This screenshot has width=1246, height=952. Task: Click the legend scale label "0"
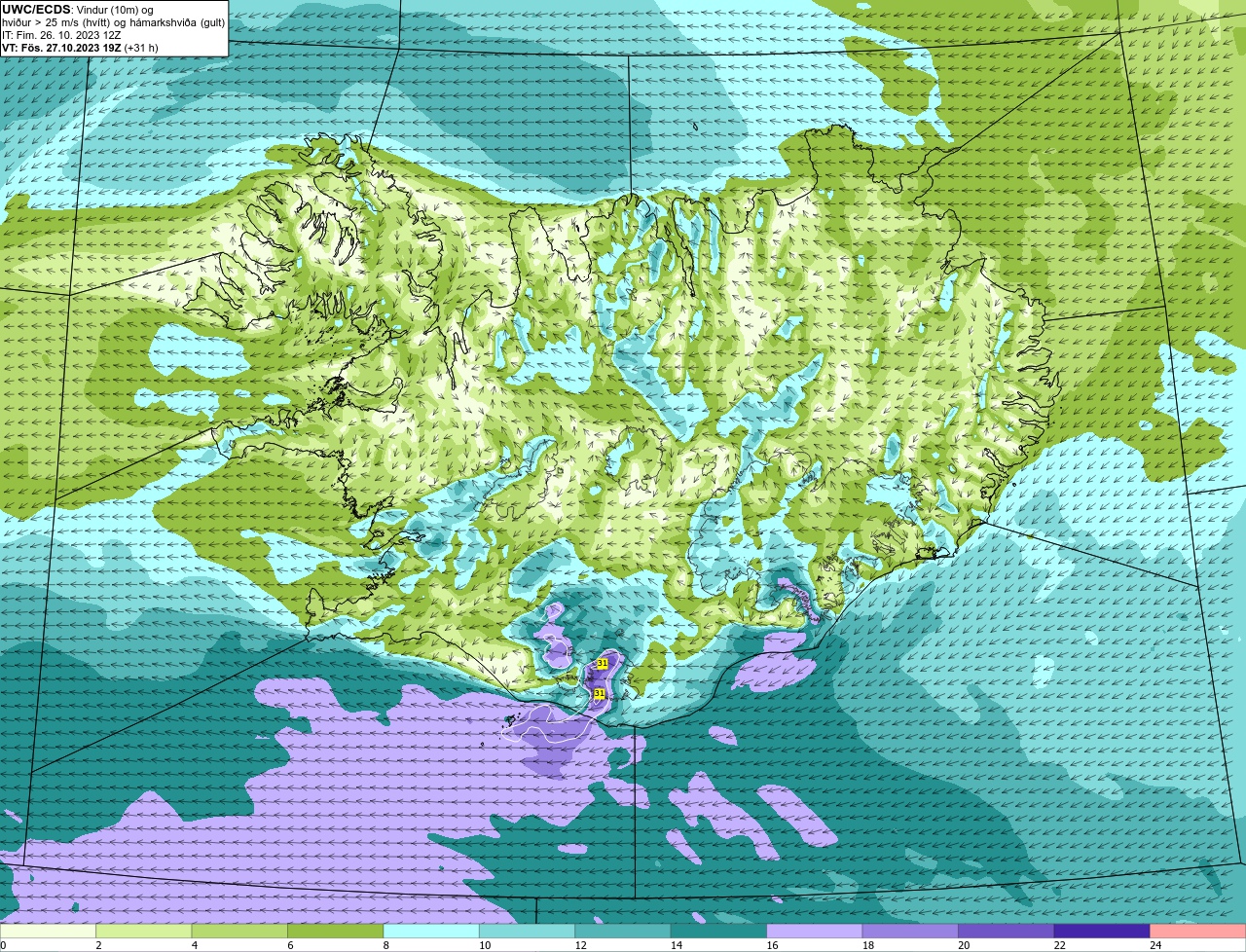pos(3,945)
